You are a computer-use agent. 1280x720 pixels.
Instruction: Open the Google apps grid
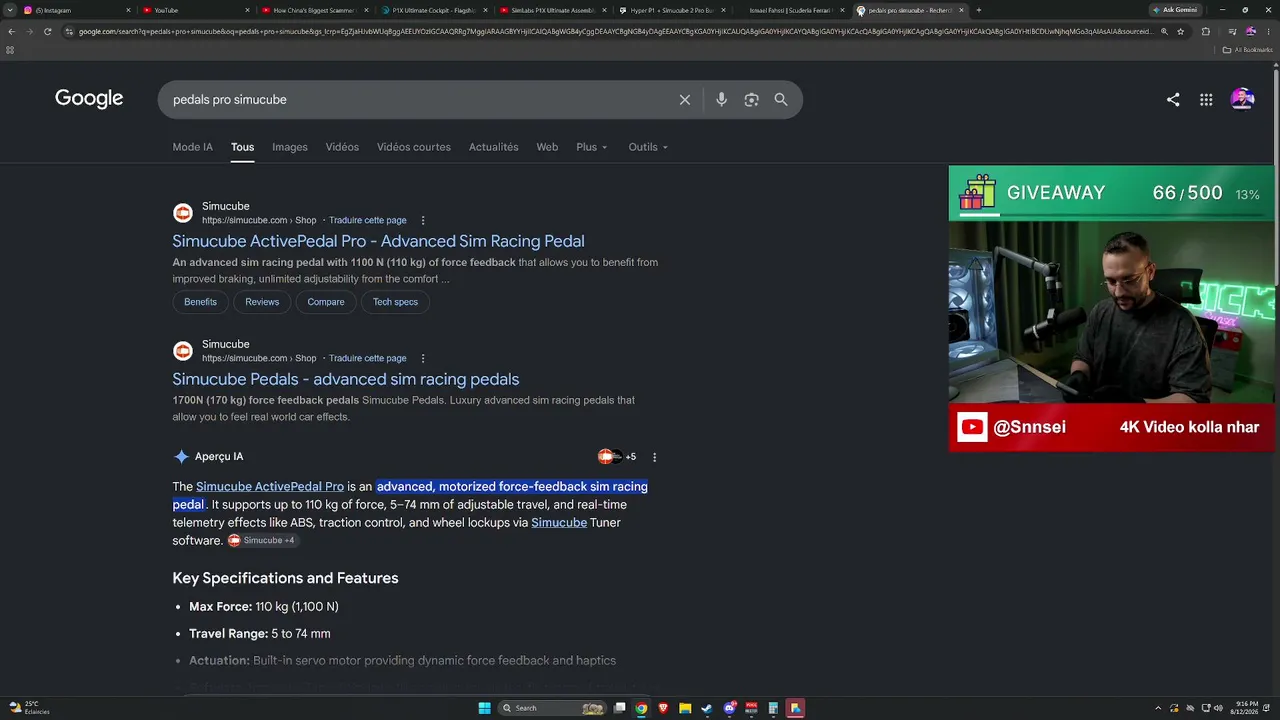coord(1206,100)
